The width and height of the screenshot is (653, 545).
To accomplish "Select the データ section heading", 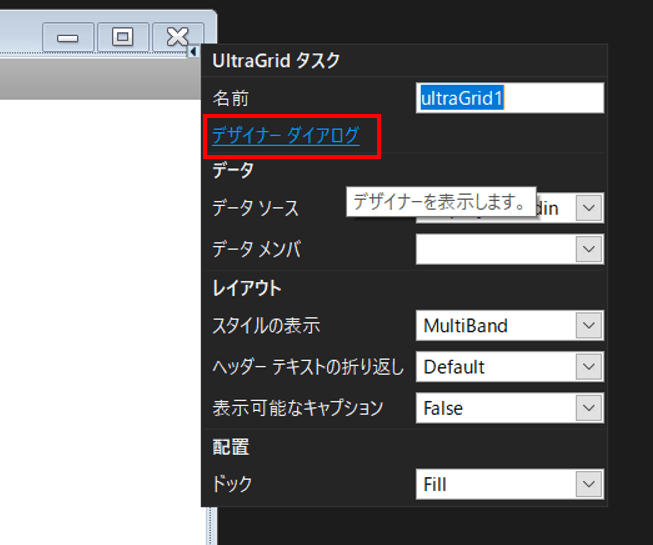I will (x=233, y=170).
